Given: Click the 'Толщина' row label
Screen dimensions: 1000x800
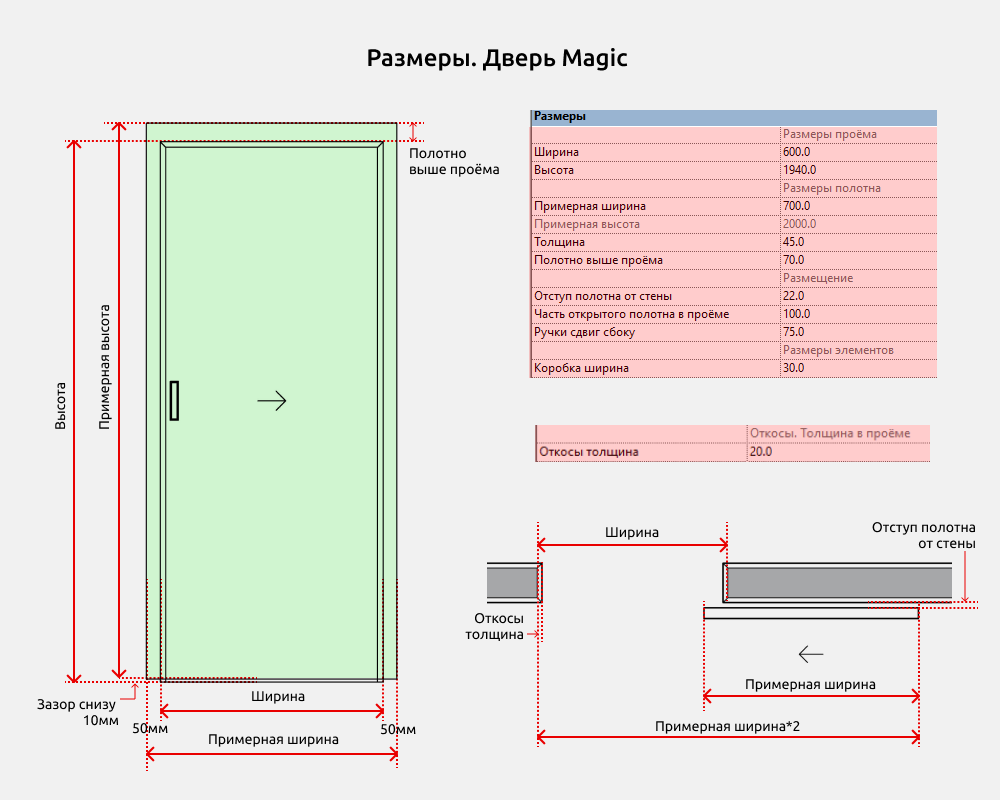Looking at the screenshot, I should [559, 242].
